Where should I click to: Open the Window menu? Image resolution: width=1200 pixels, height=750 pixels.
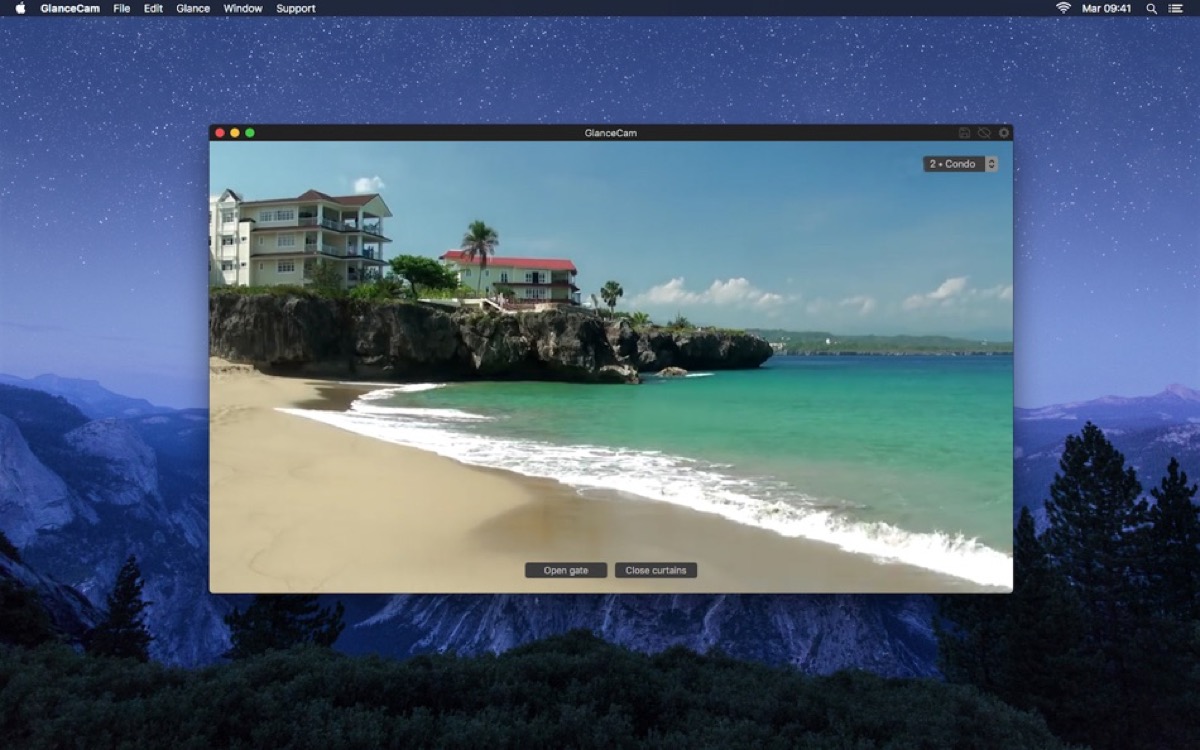(x=243, y=8)
